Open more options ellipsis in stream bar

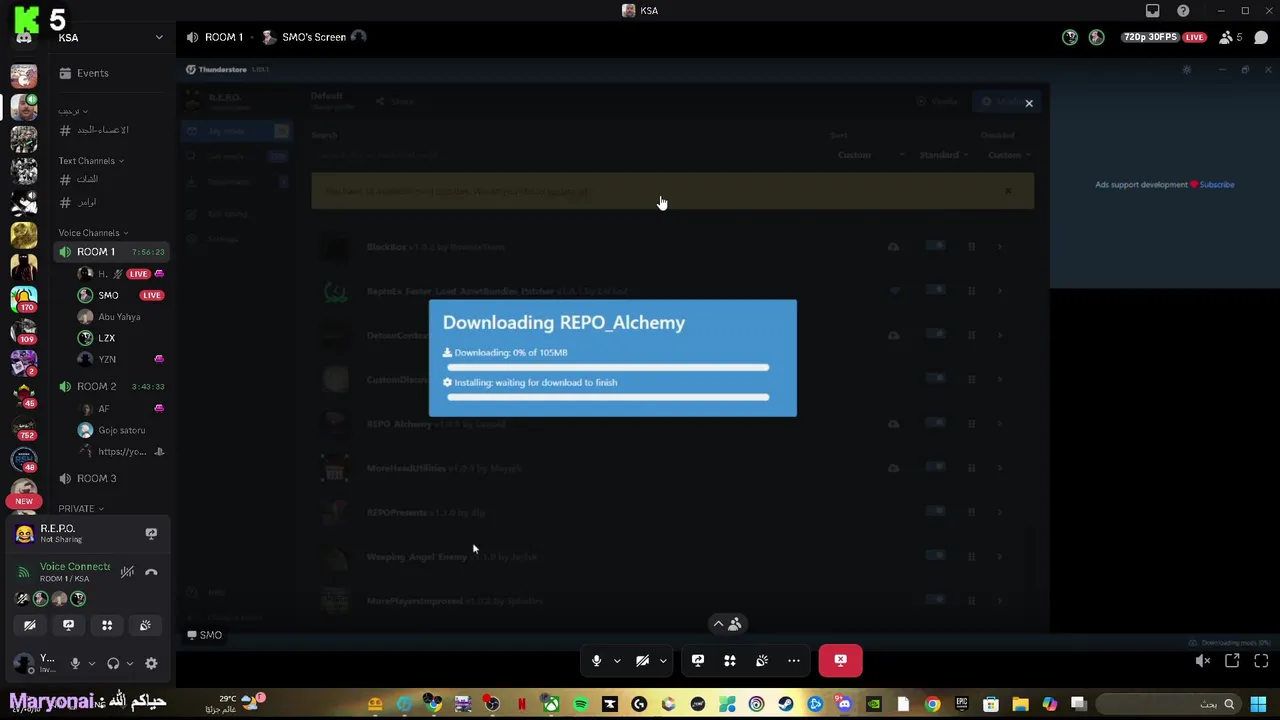click(x=794, y=661)
